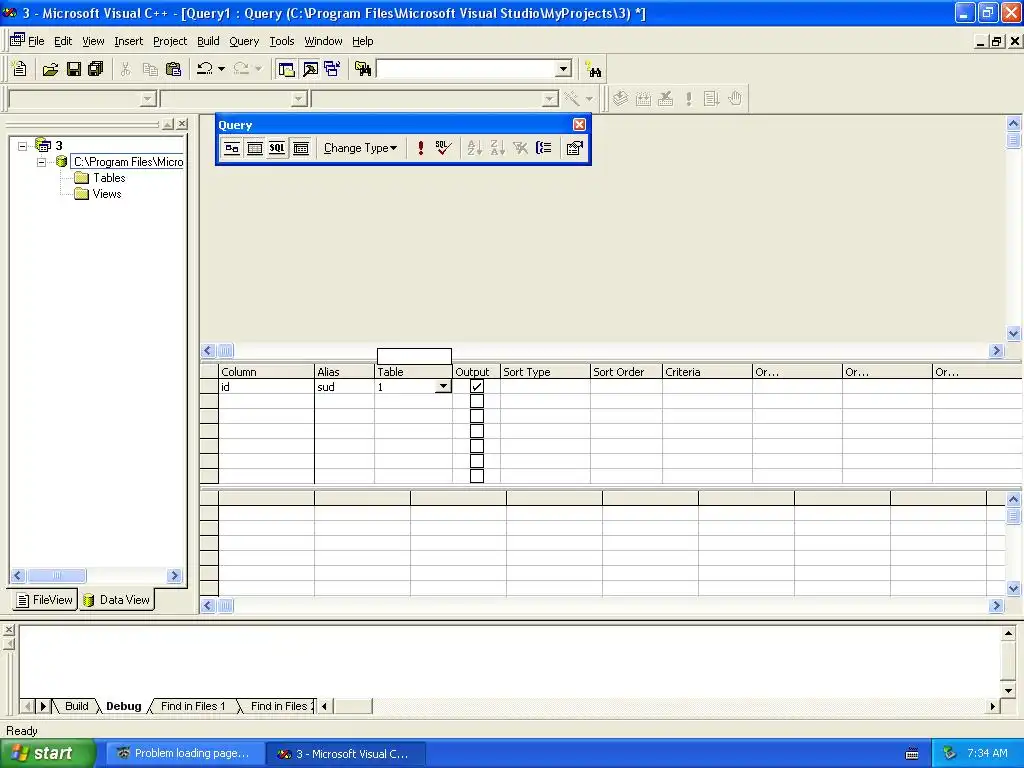1024x768 pixels.
Task: Show the Grid pane in Query toolbar
Action: pos(255,148)
